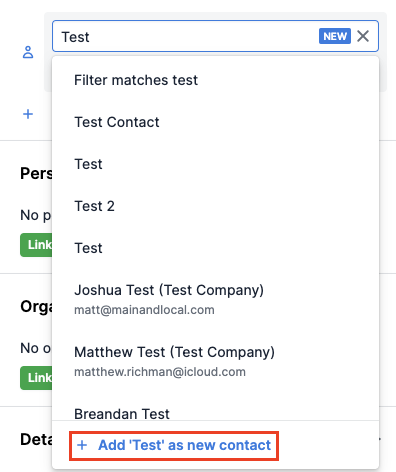Clear the contact search with the X icon
The height and width of the screenshot is (472, 396).
(363, 36)
